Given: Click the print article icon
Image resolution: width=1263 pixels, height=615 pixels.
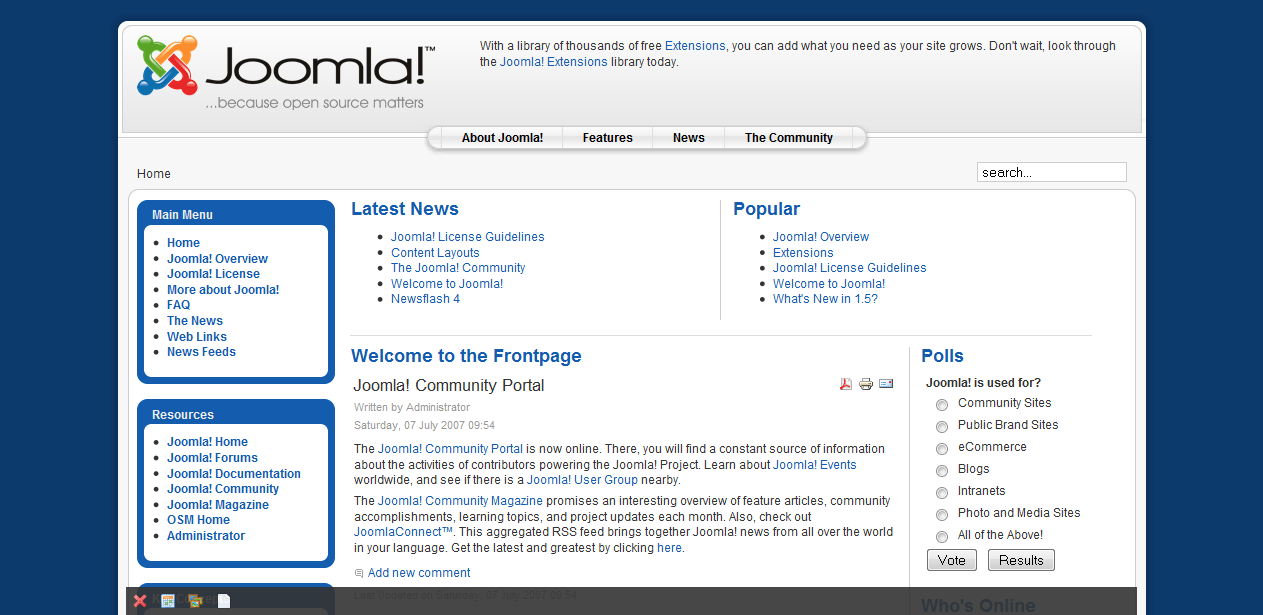Looking at the screenshot, I should (866, 384).
